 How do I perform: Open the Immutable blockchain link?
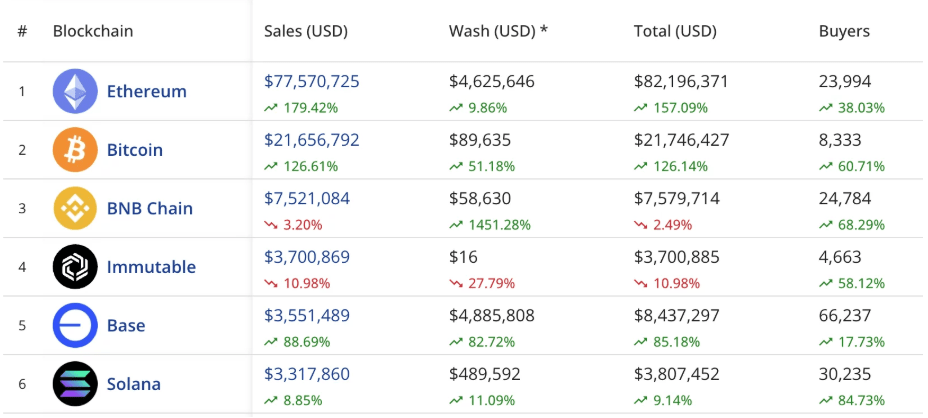(151, 267)
